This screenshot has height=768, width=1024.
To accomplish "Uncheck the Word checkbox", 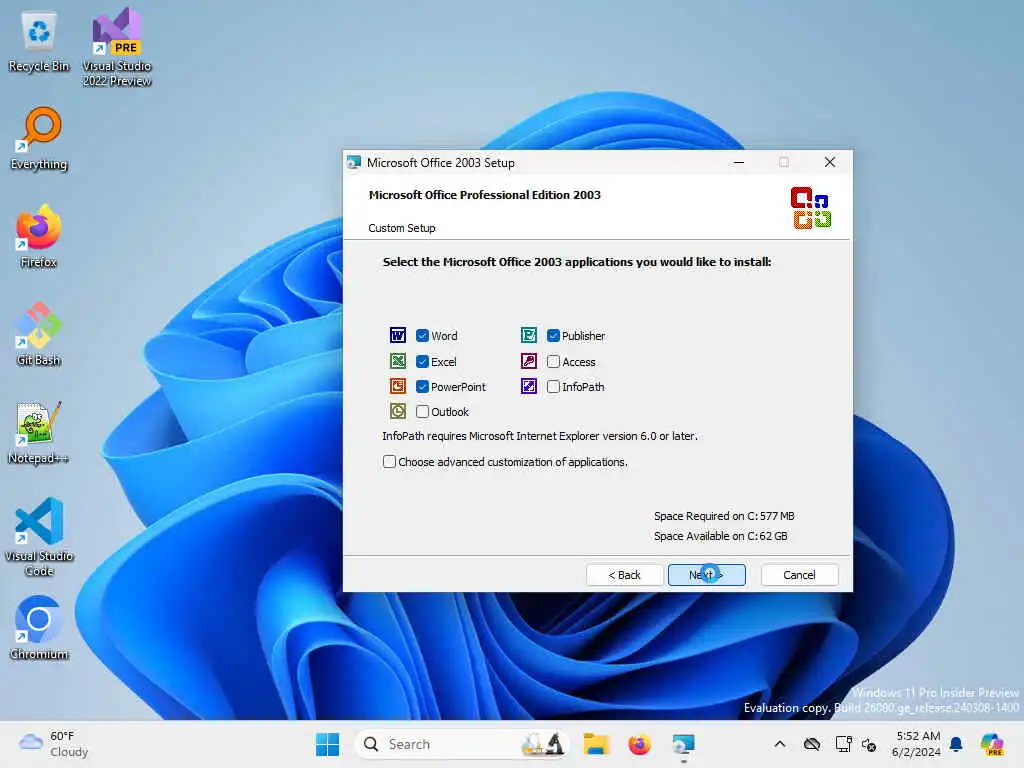I will click(x=423, y=336).
